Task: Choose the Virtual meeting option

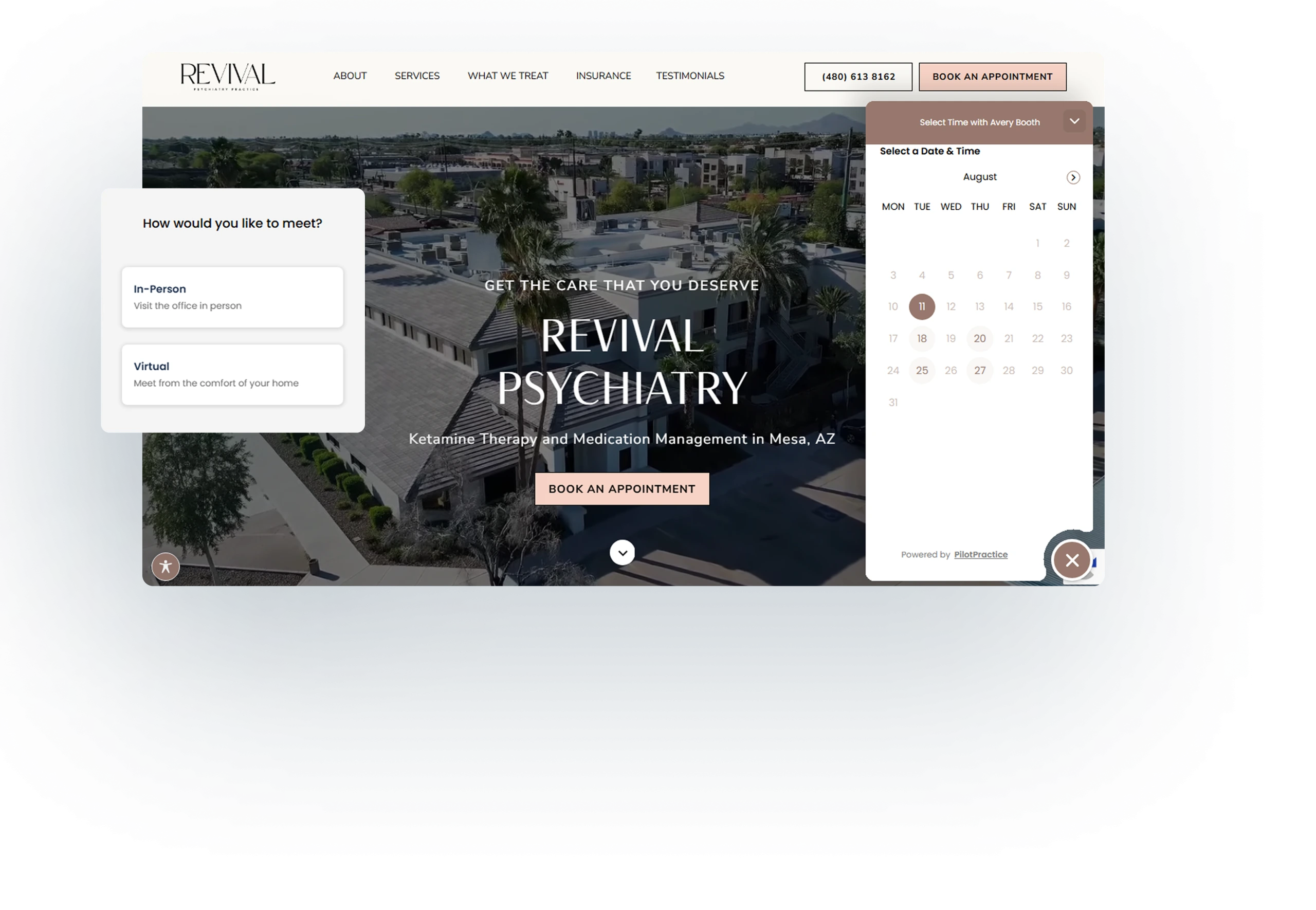Action: 232,375
